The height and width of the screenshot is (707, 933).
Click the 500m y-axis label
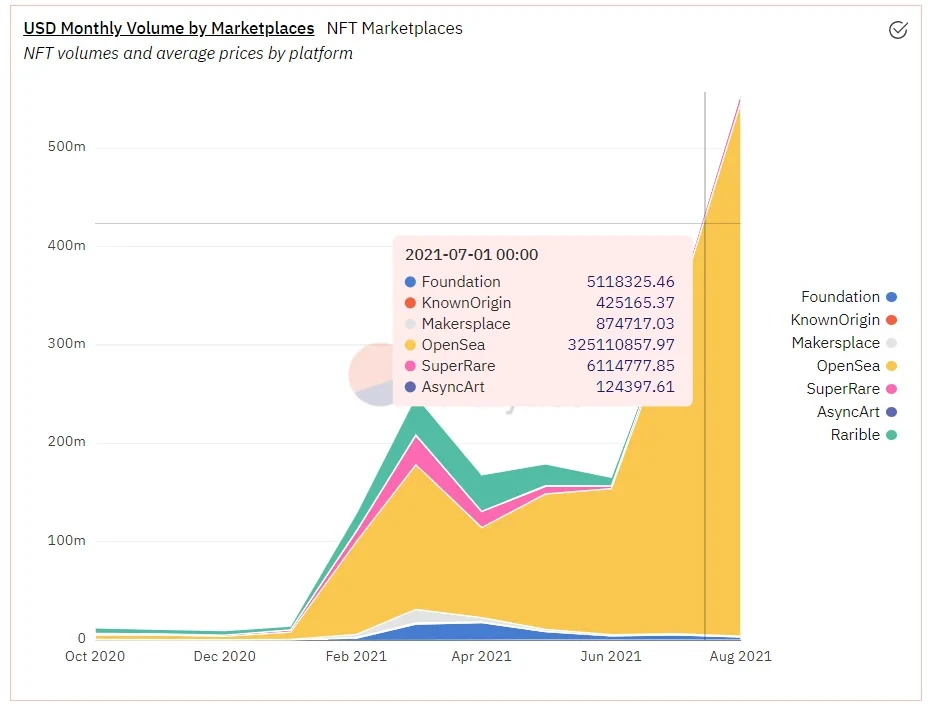tap(66, 147)
